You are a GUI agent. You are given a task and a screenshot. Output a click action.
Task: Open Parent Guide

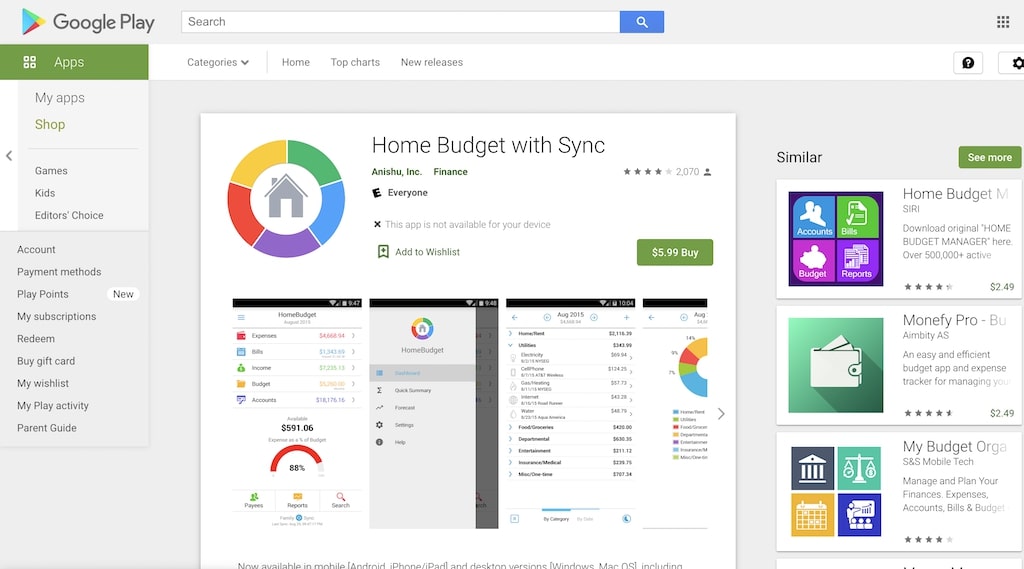[46, 428]
